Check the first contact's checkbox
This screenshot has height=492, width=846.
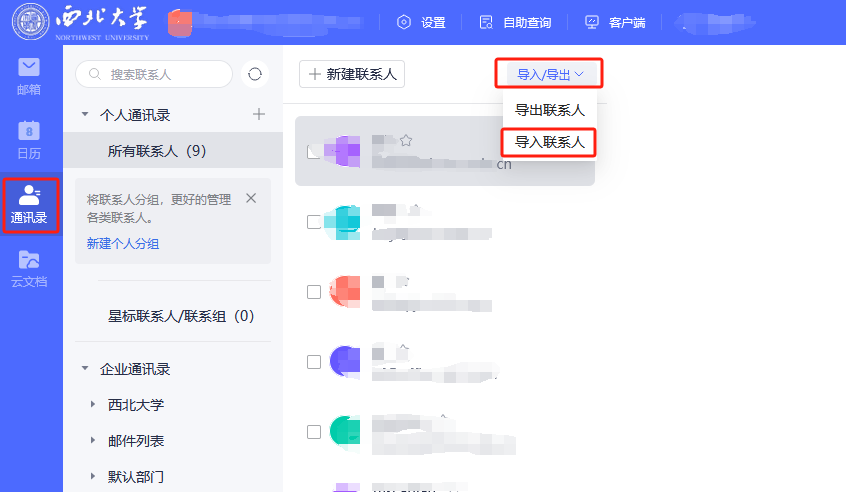[x=314, y=152]
